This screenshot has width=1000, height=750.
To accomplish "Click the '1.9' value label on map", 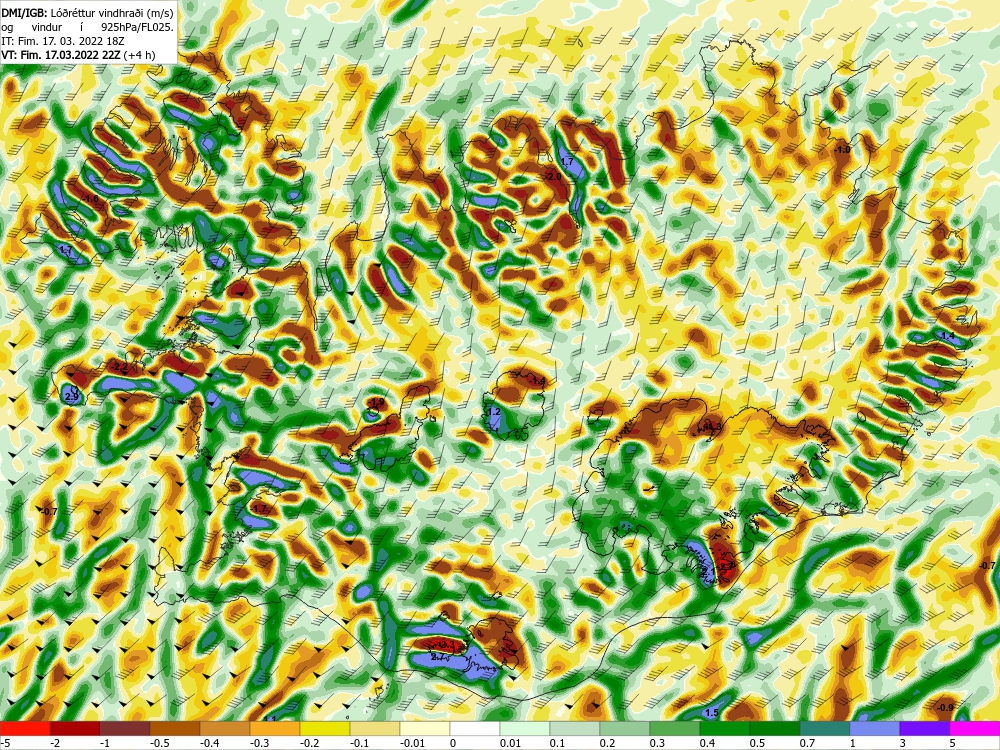I will point(378,402).
